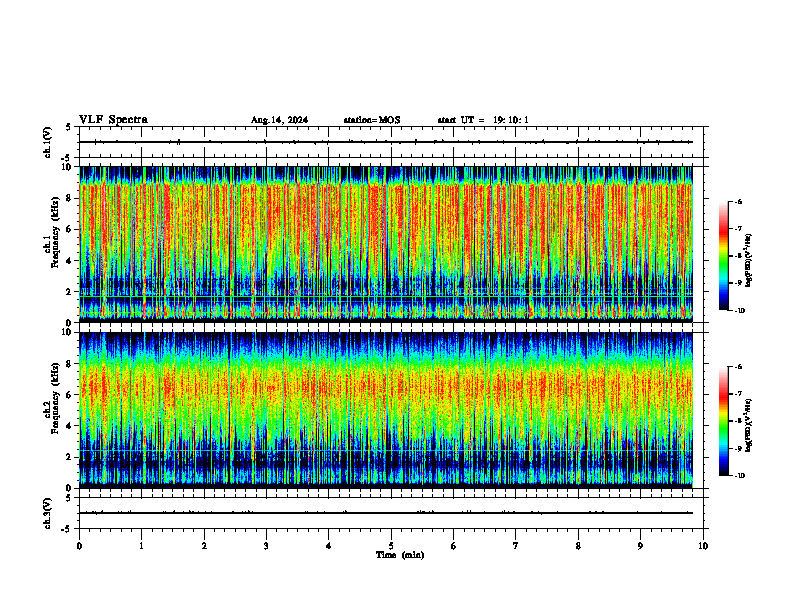Click the ch.2 spectrogram panel
The width and height of the screenshot is (792, 612).
point(385,410)
